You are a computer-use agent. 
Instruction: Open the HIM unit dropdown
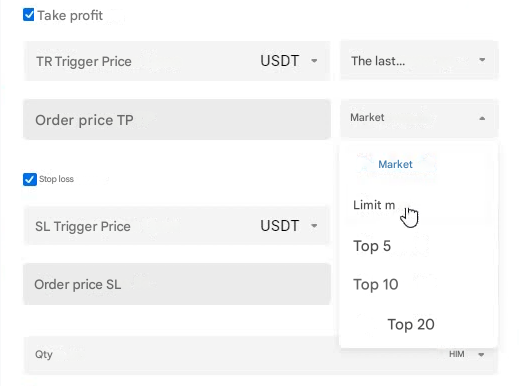(466, 354)
